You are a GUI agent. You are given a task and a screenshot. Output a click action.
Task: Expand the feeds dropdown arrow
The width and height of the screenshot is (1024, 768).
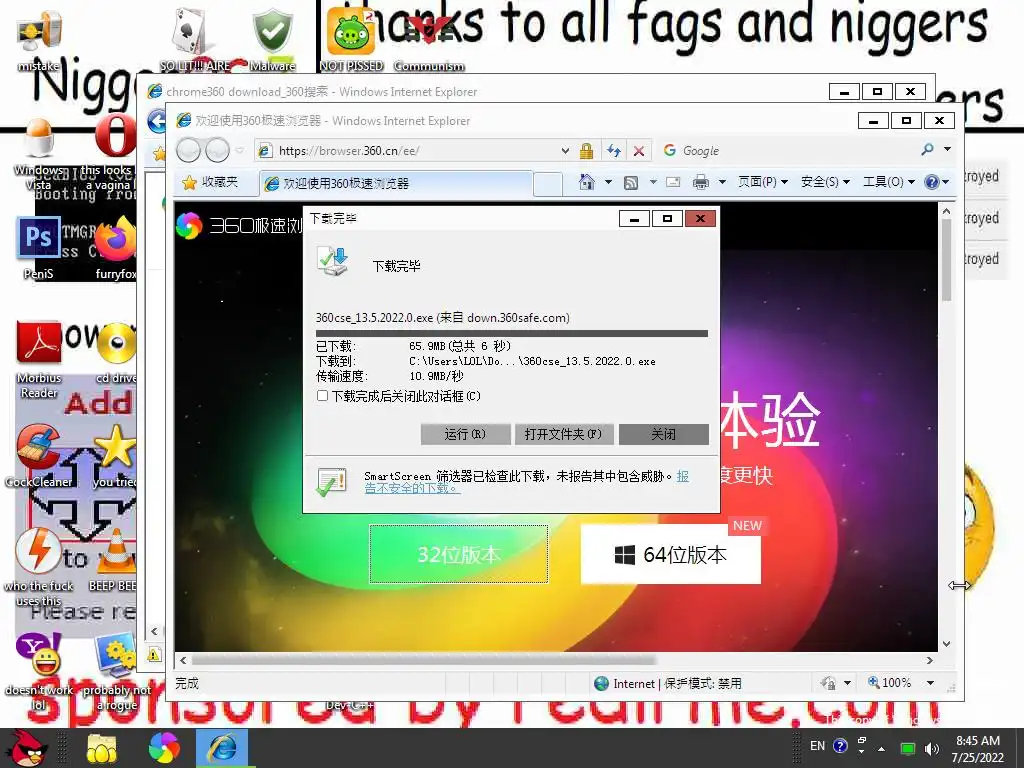coord(653,182)
